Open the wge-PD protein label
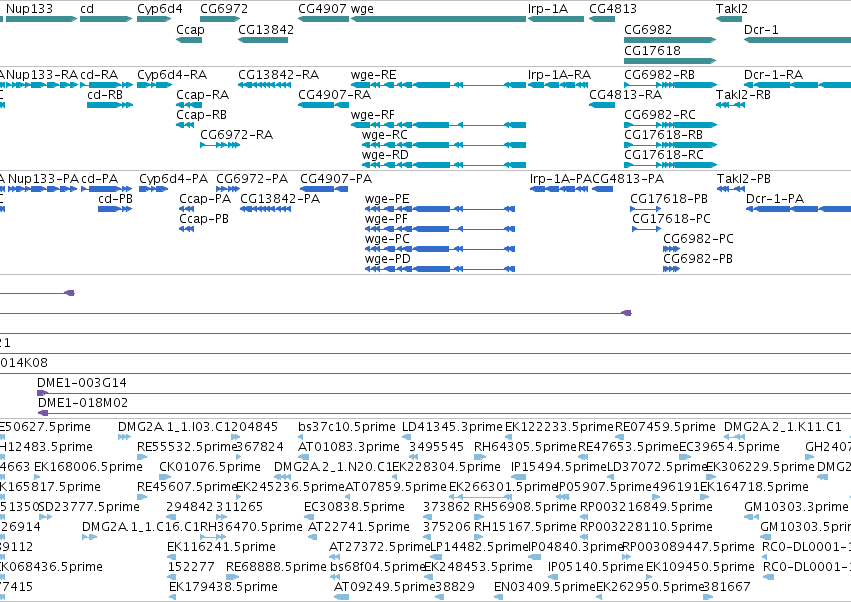 tap(388, 259)
